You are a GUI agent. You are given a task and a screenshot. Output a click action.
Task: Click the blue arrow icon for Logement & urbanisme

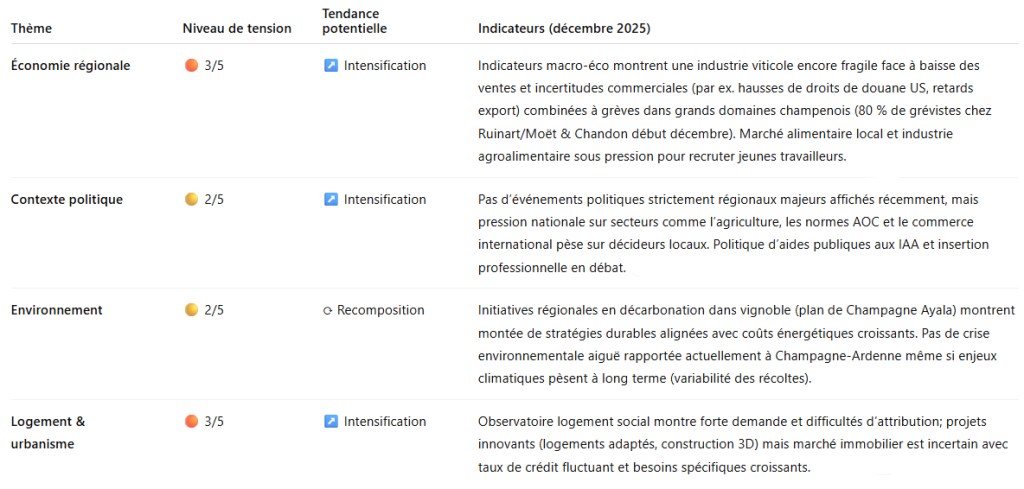[x=331, y=422]
